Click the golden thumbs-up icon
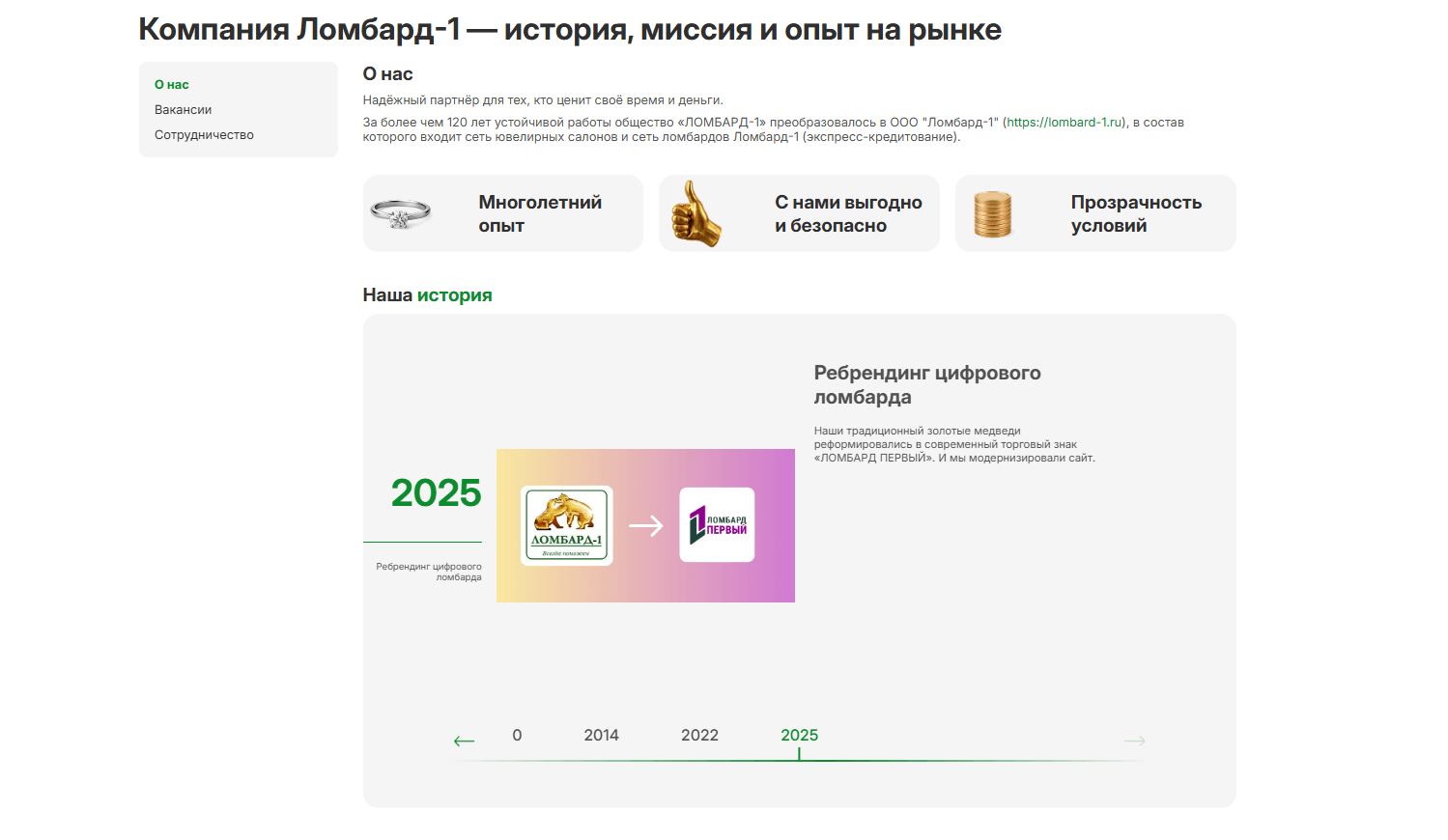The width and height of the screenshot is (1448, 840). 696,214
